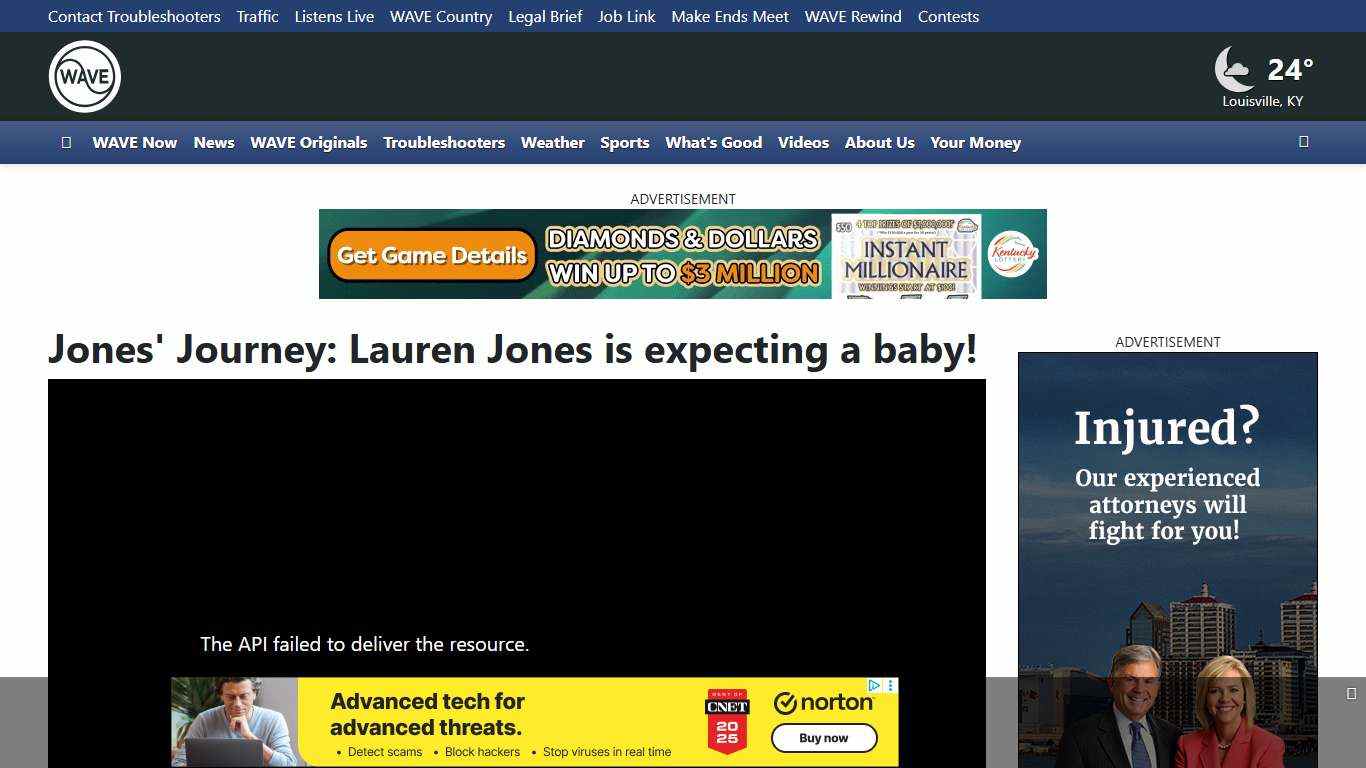Click the Get Game Details button
This screenshot has width=1366, height=768.
point(430,255)
